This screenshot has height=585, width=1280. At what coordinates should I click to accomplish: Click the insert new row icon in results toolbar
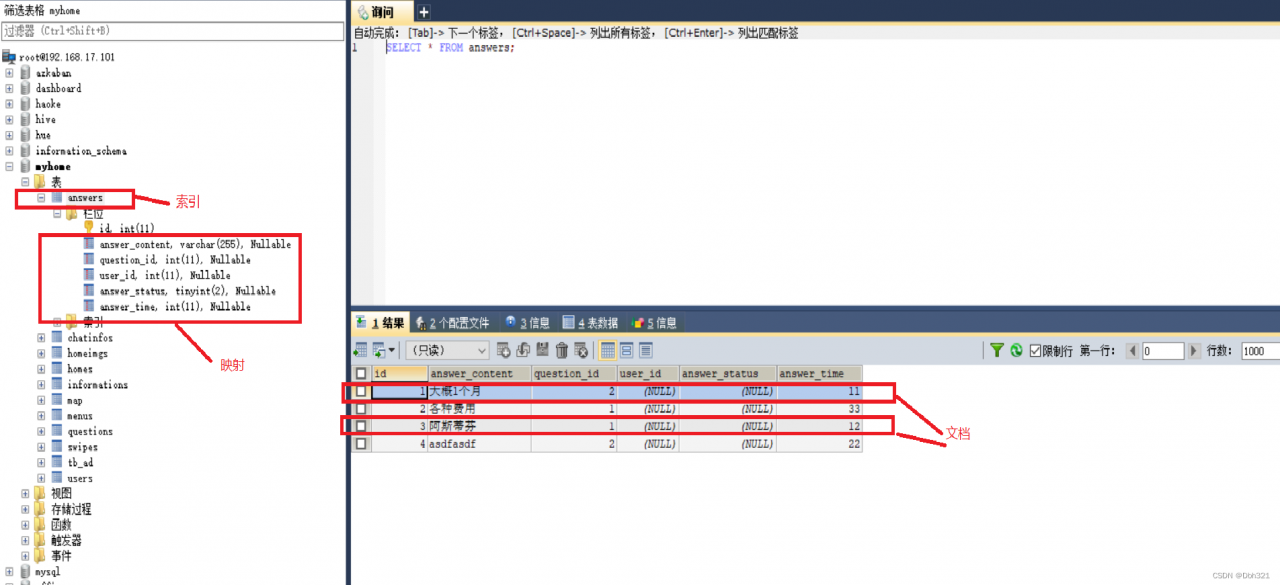(504, 350)
